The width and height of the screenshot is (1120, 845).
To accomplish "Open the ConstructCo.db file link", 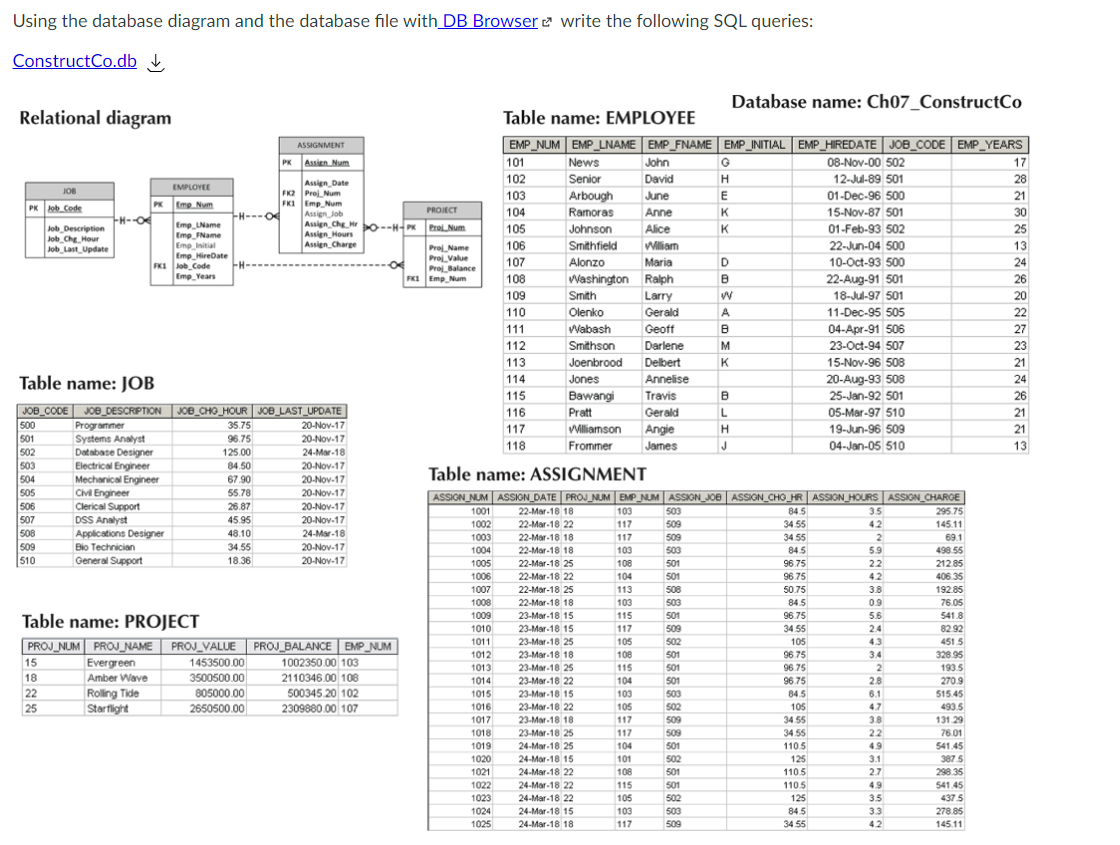I will 74,61.
